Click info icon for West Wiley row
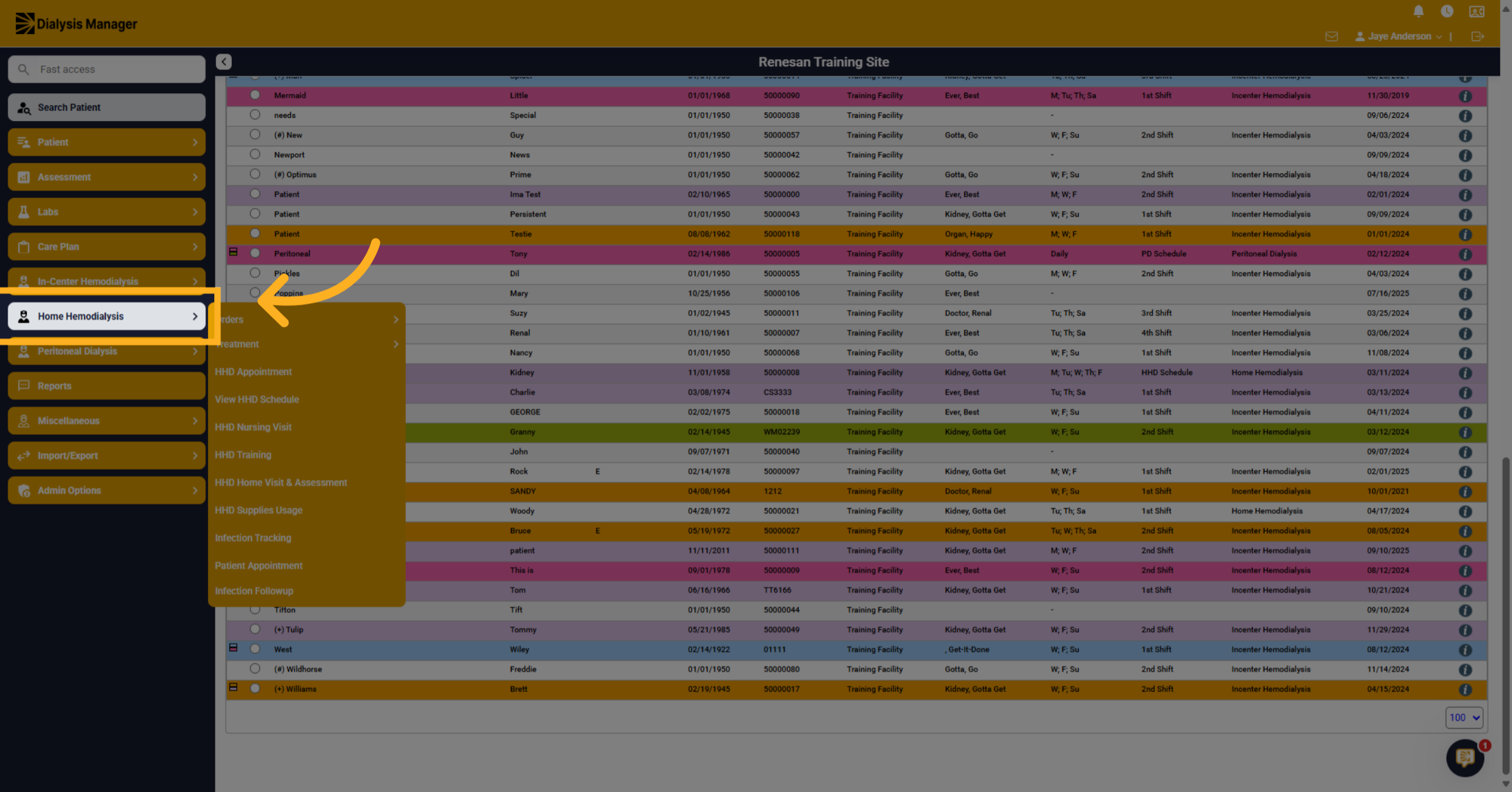 [x=1465, y=650]
